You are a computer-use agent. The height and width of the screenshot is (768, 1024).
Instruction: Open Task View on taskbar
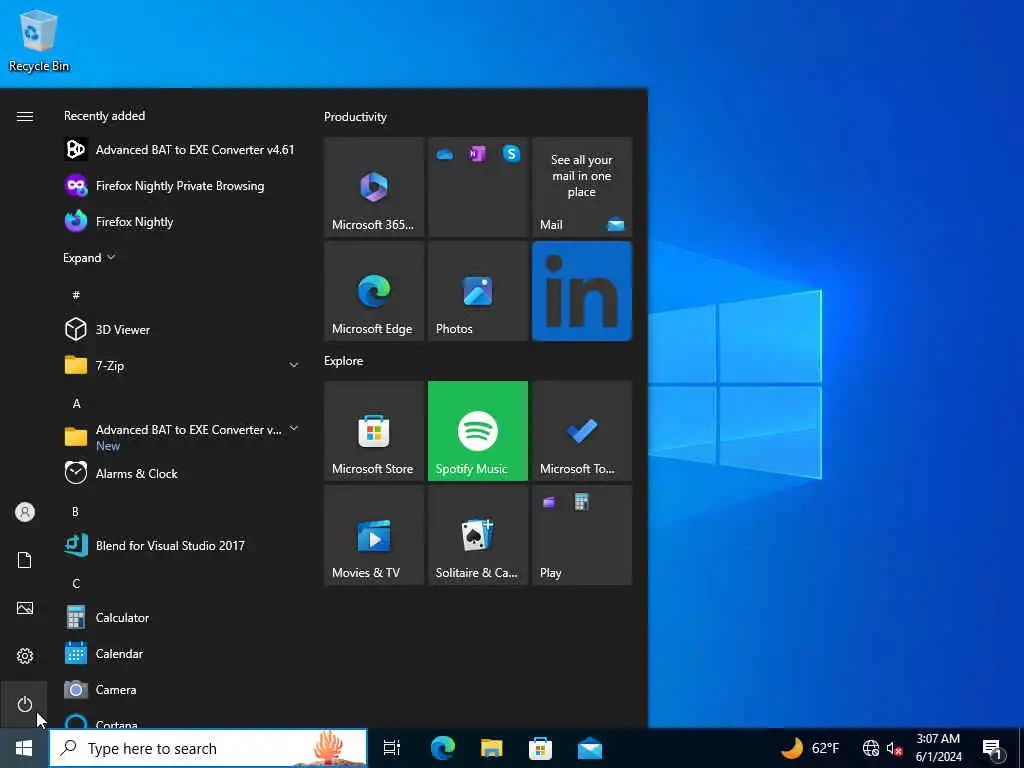point(392,748)
